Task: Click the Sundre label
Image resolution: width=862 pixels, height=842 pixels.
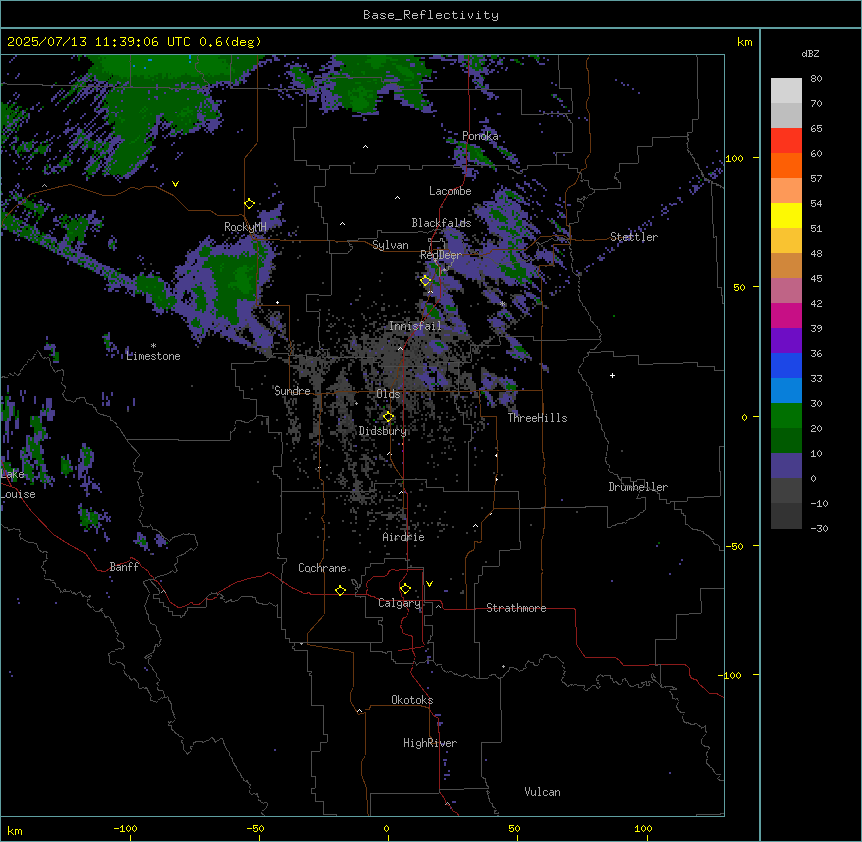Action: (292, 391)
